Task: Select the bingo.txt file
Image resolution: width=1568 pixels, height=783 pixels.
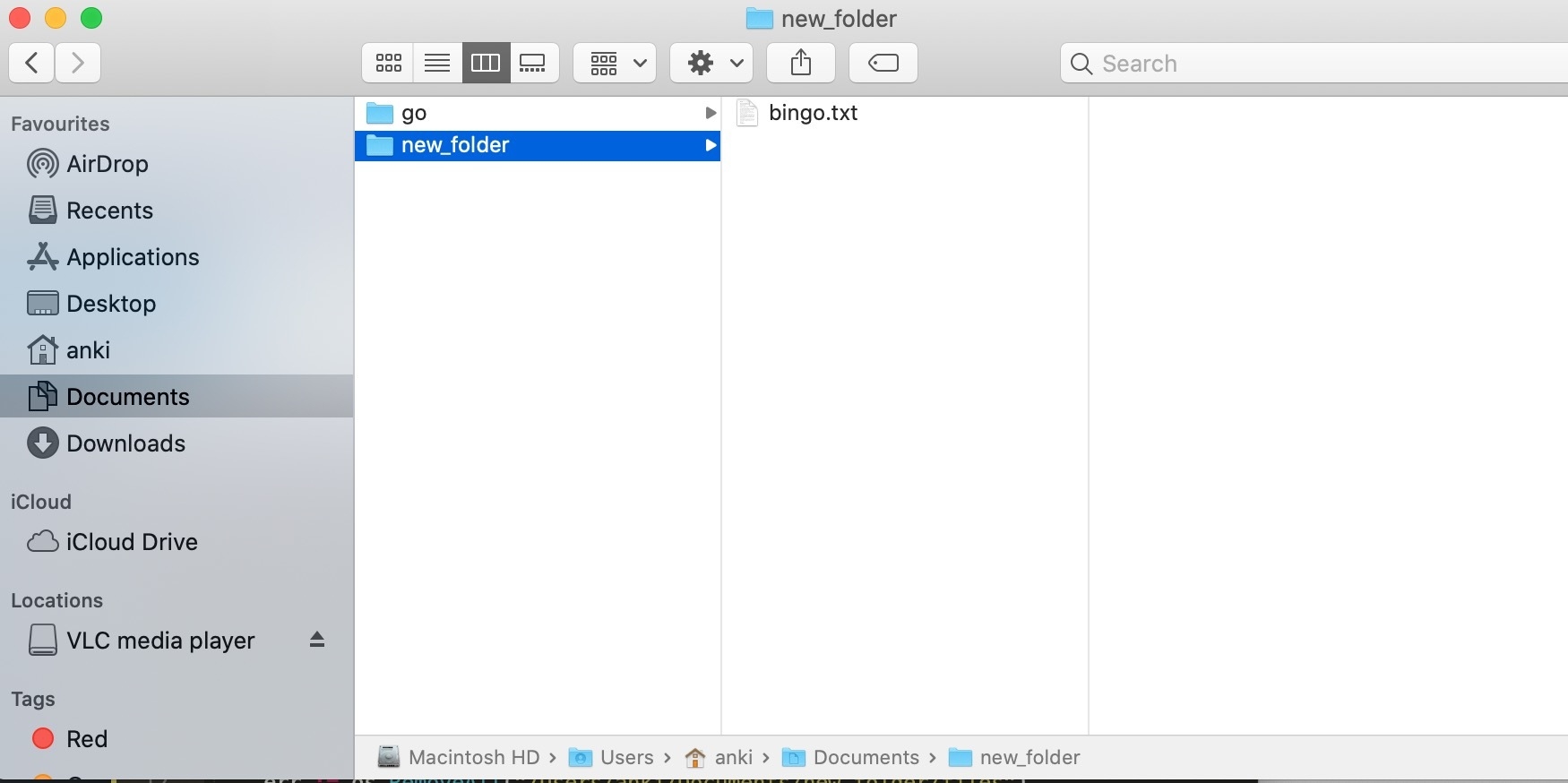Action: pyautogui.click(x=905, y=113)
